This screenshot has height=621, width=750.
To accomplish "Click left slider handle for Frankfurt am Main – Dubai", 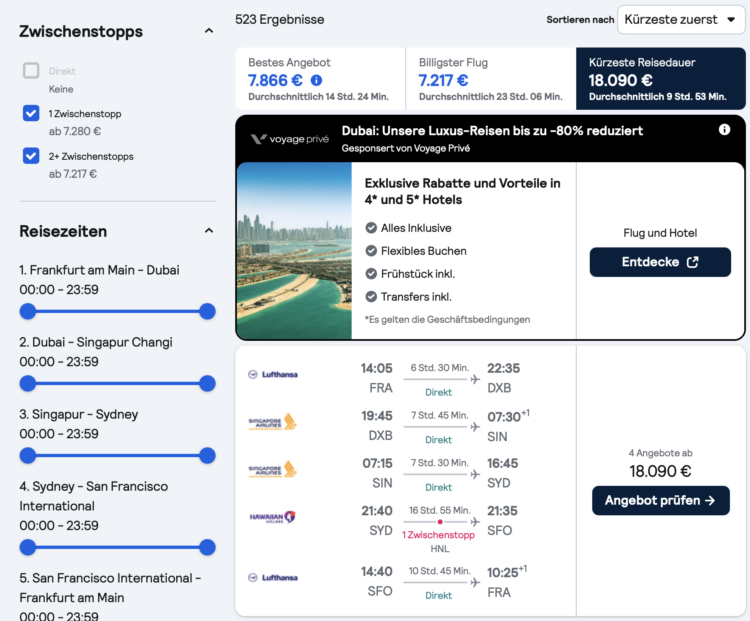I will pyautogui.click(x=28, y=311).
